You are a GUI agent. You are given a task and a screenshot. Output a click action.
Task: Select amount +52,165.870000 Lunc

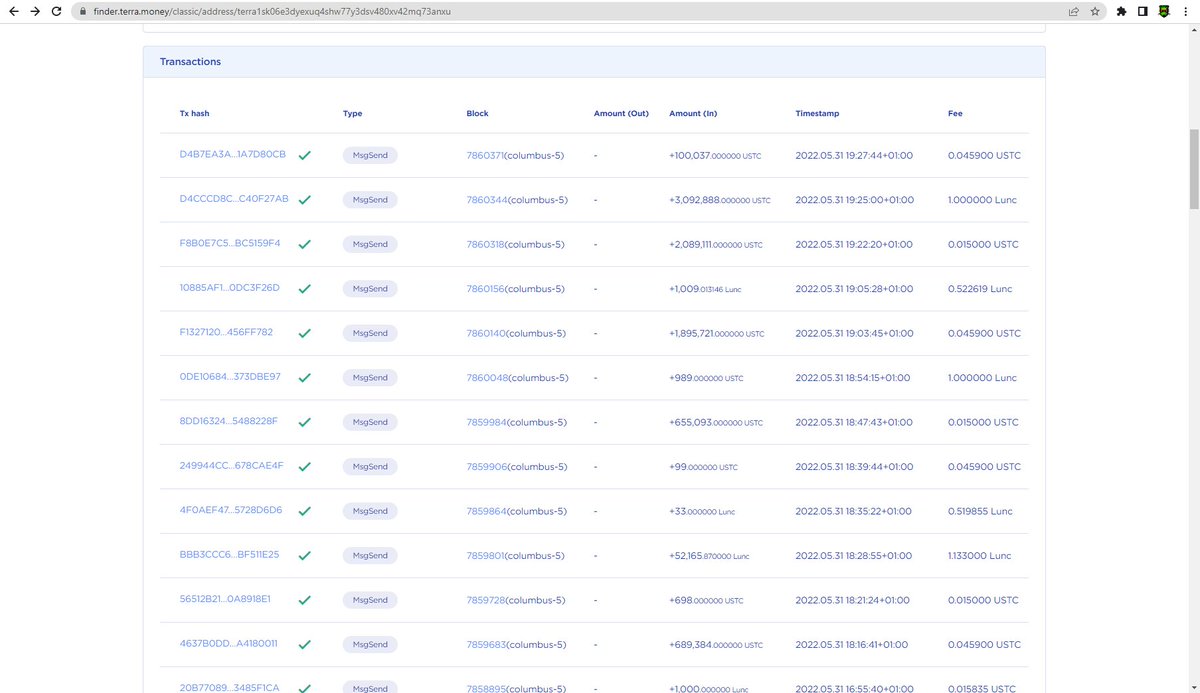(x=710, y=555)
